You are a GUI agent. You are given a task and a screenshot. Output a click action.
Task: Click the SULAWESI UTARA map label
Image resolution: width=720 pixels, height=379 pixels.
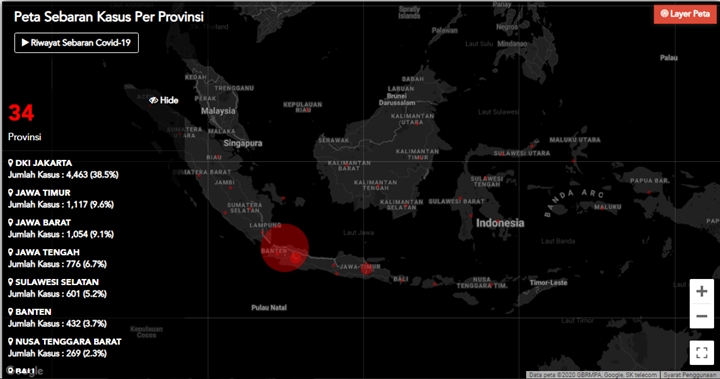tap(522, 153)
